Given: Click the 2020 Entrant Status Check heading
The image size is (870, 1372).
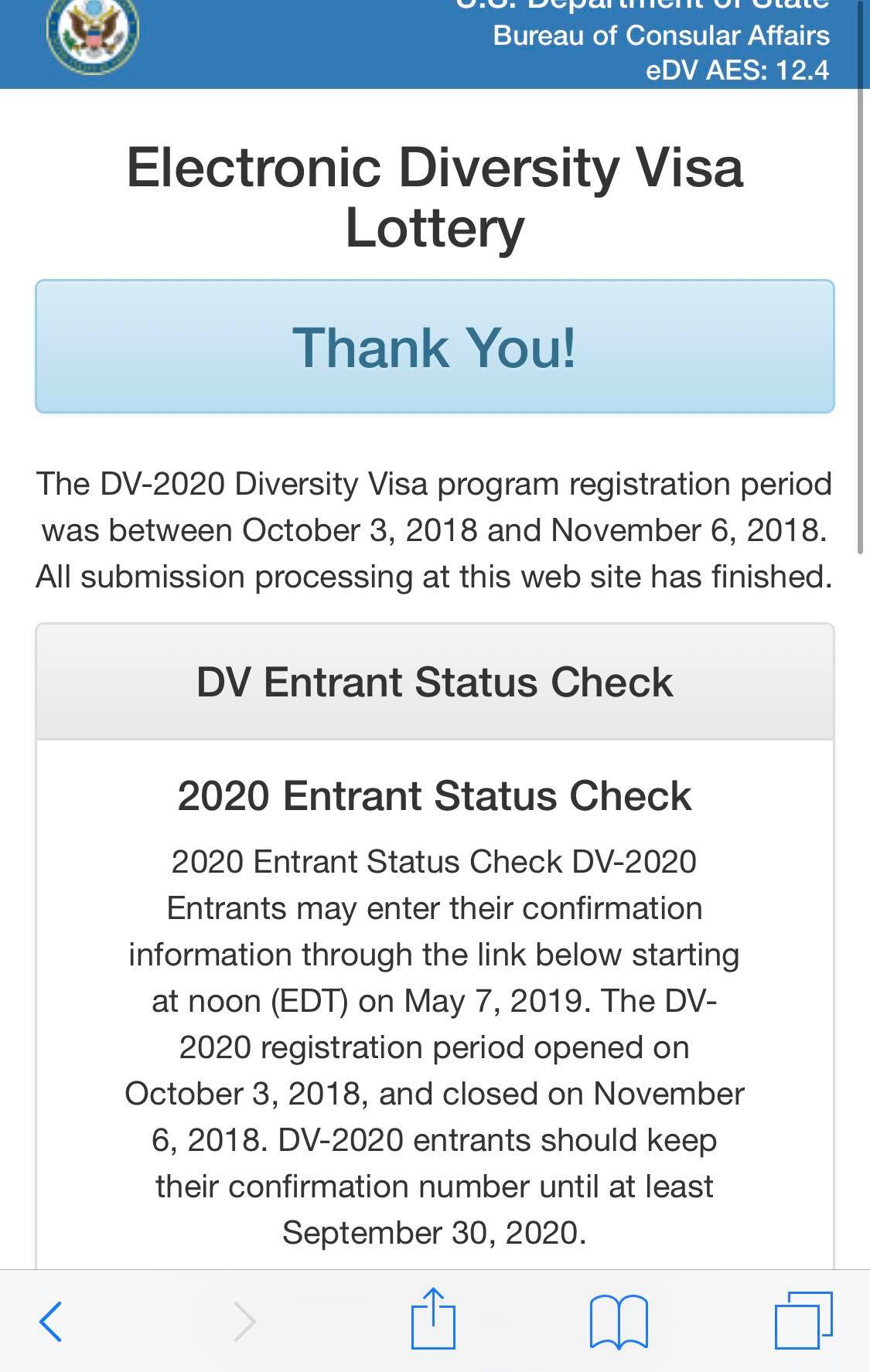Looking at the screenshot, I should pyautogui.click(x=435, y=795).
